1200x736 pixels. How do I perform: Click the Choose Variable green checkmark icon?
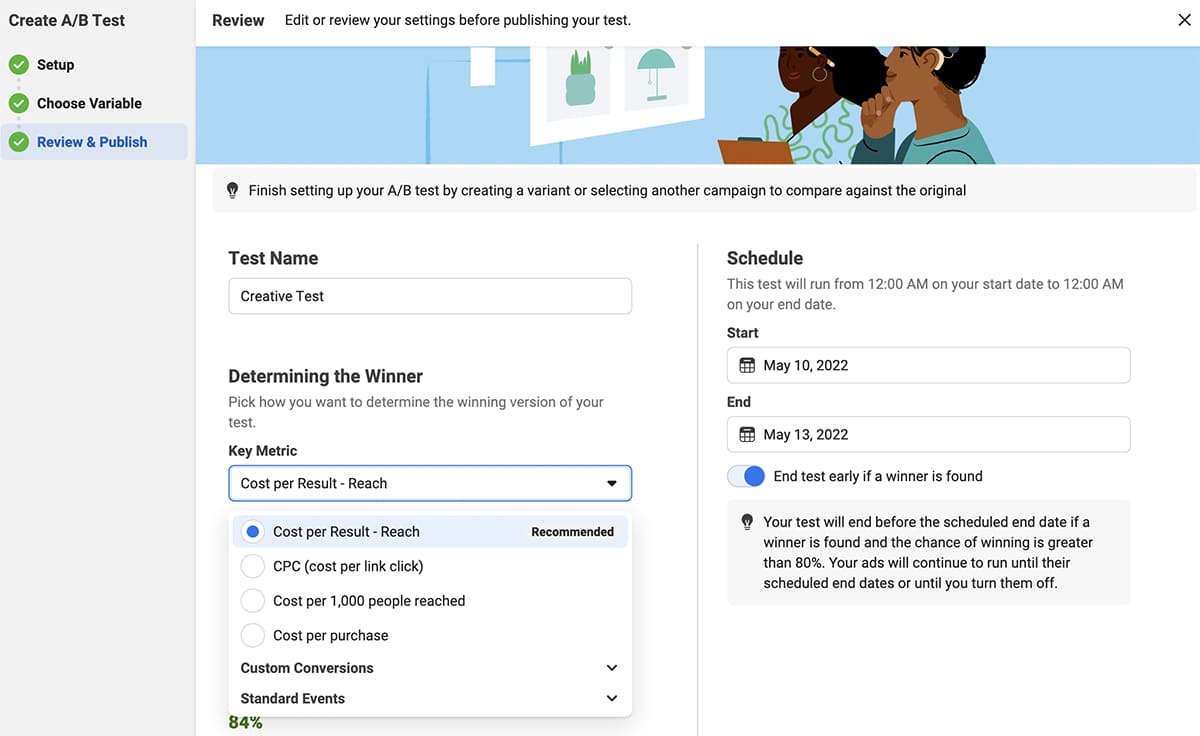pyautogui.click(x=18, y=103)
